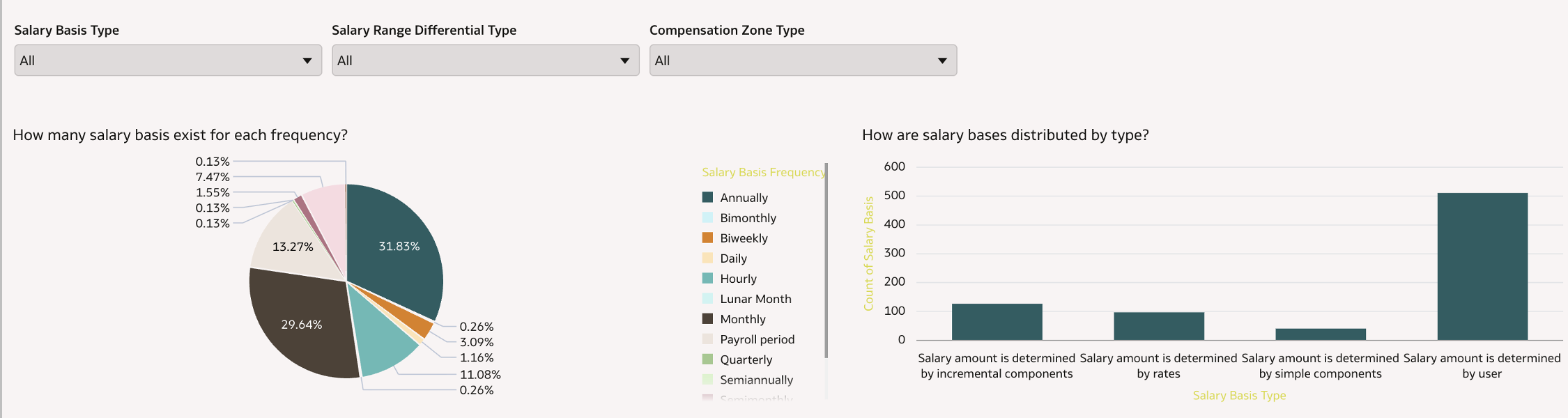1568x418 pixels.
Task: Select the Payroll period legend entry
Action: tap(757, 339)
